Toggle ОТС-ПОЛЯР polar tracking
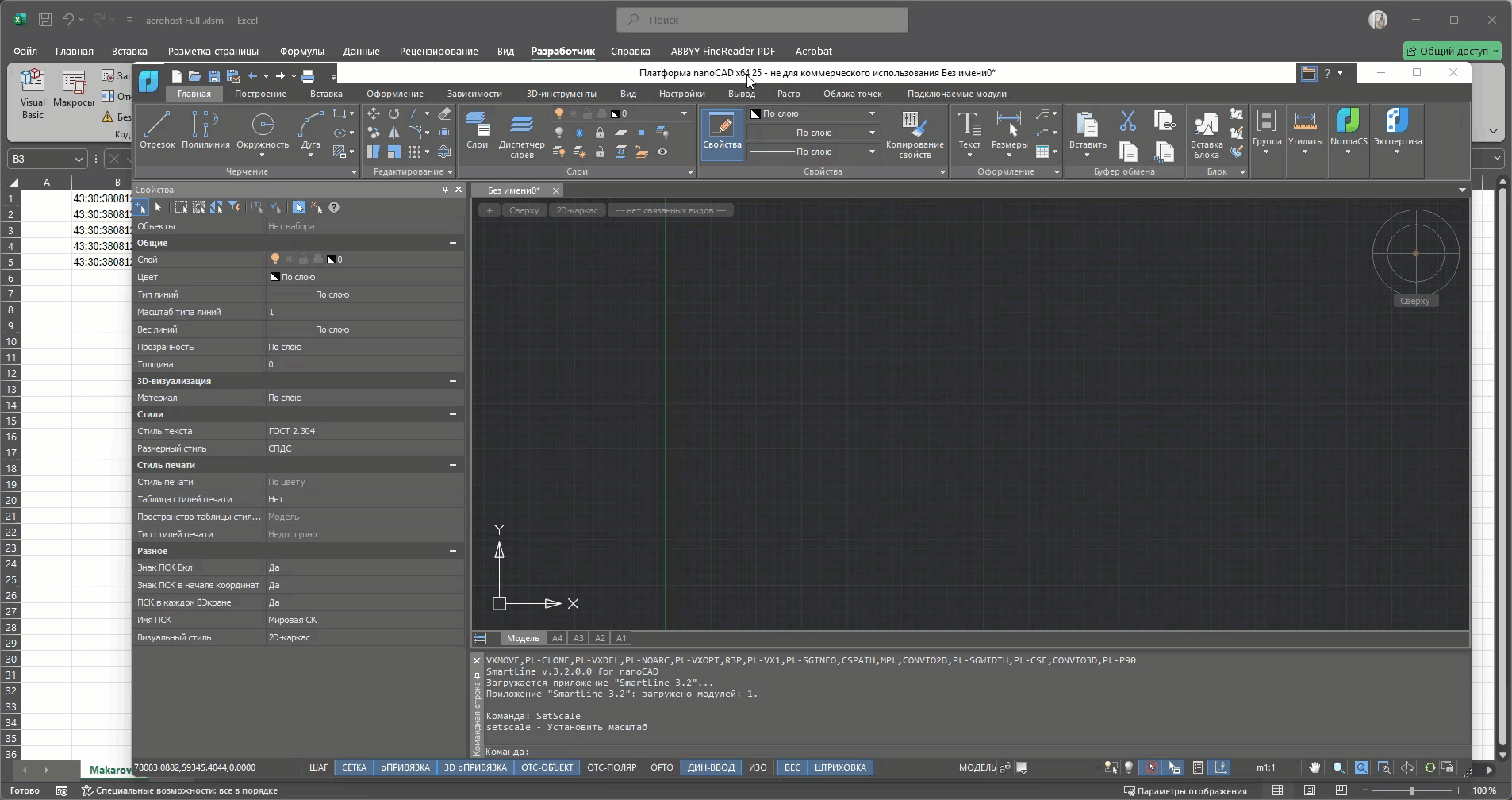The image size is (1512, 800). 612,767
